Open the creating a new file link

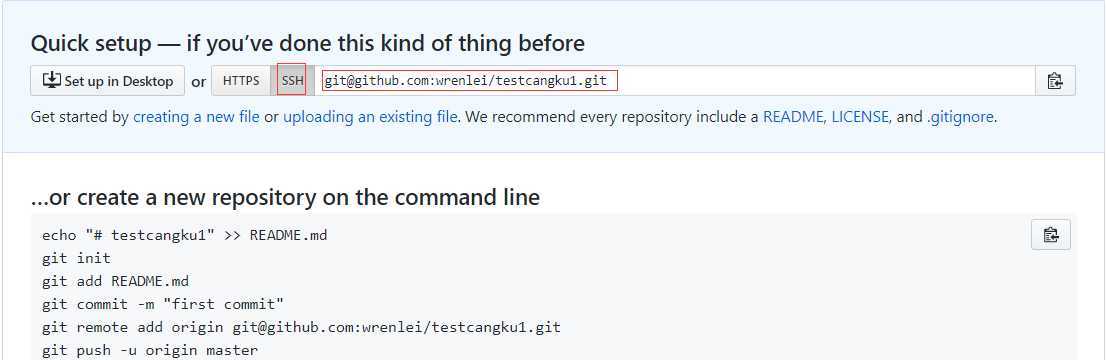196,117
